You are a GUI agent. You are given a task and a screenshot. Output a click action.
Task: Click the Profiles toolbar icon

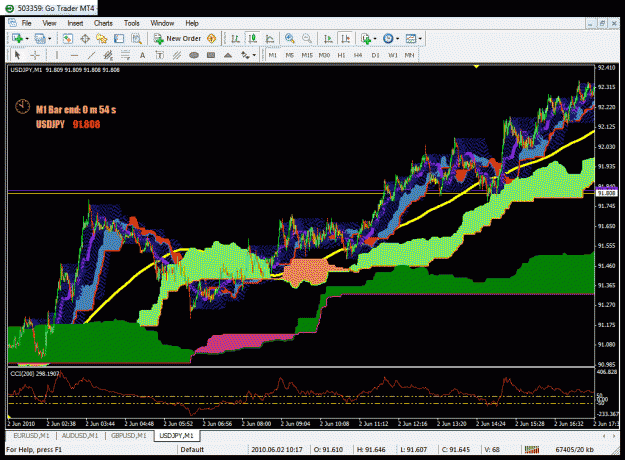[40, 38]
